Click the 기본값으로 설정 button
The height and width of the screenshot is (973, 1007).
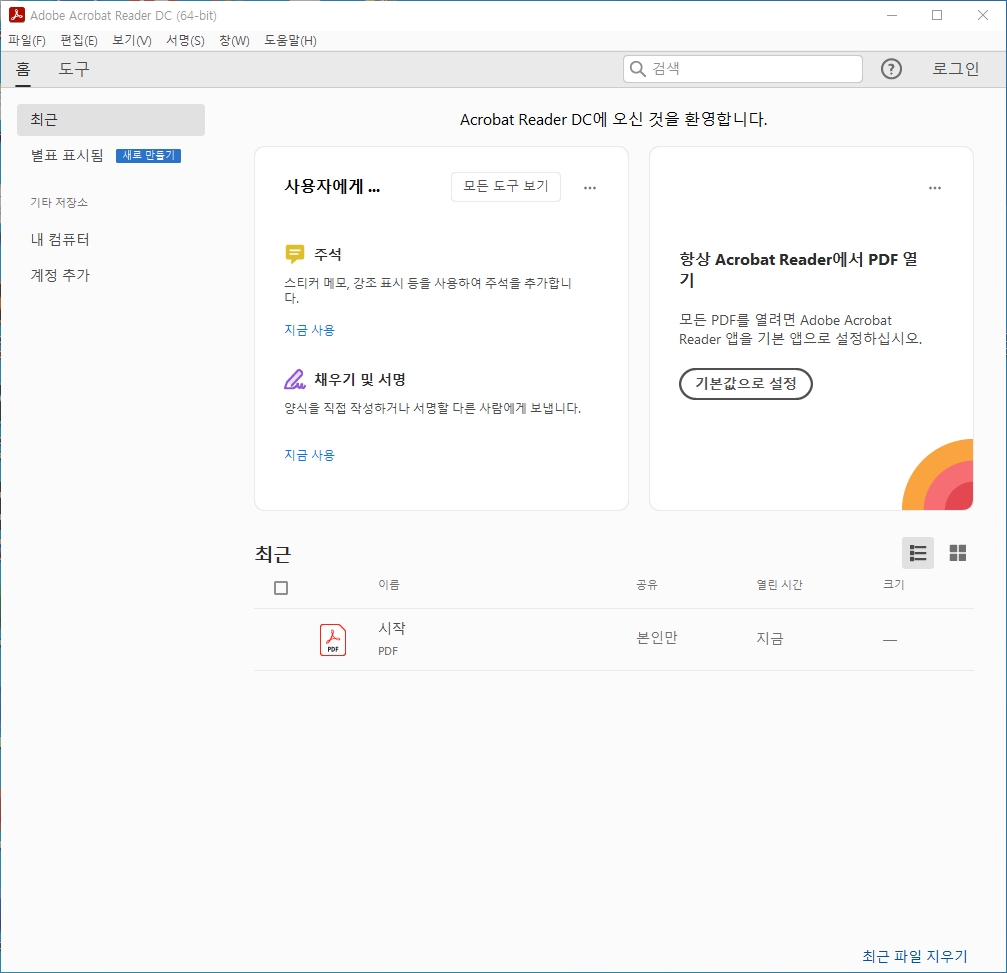(x=746, y=383)
